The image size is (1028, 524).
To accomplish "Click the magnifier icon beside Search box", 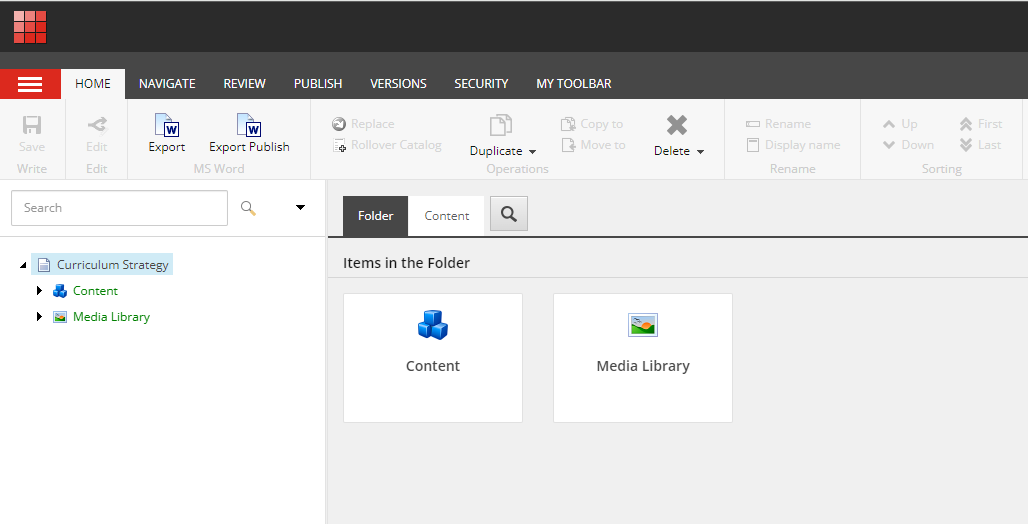I will tap(248, 208).
